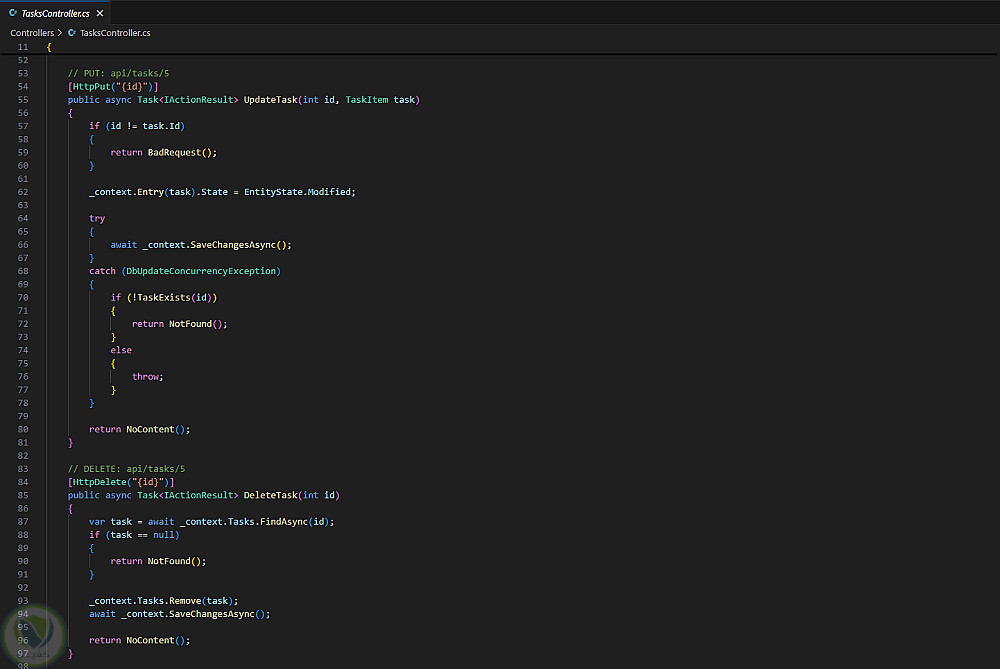Select the TasksController.cs editor tab
Viewport: 1000px width, 669px height.
56,13
